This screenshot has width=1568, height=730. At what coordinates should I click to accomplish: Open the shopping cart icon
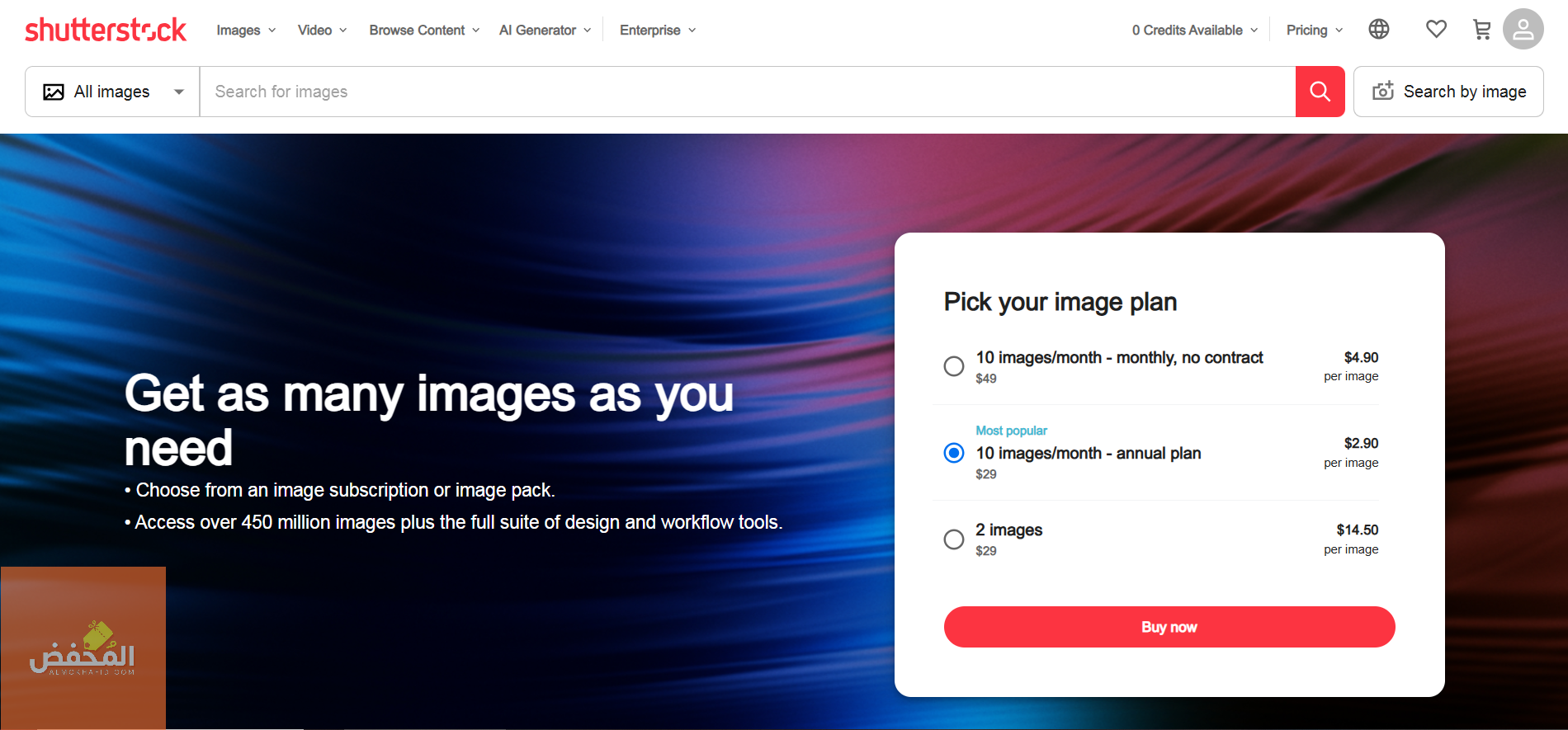pyautogui.click(x=1482, y=30)
